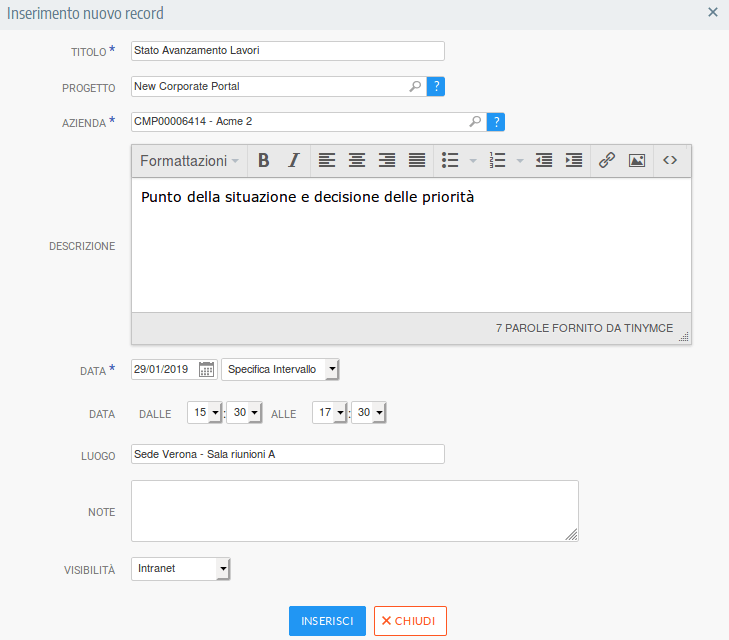The width and height of the screenshot is (729, 640).
Task: Apply italic formatting in the editor
Action: tap(294, 160)
